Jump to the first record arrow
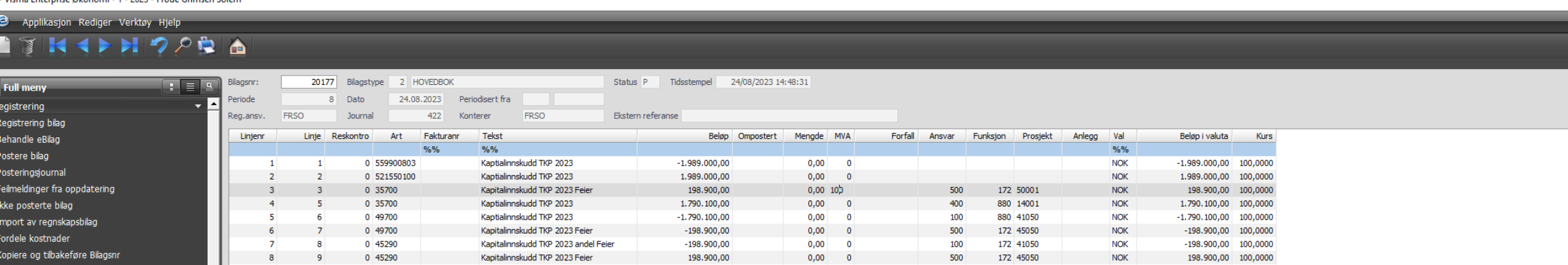Screen dimensions: 1568x265 [58, 46]
